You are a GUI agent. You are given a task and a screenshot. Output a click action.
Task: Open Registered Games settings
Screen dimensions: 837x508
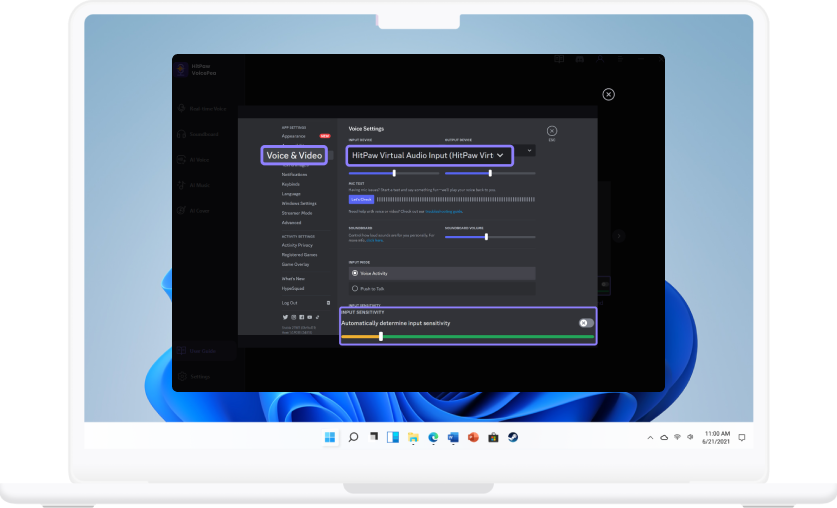[299, 255]
